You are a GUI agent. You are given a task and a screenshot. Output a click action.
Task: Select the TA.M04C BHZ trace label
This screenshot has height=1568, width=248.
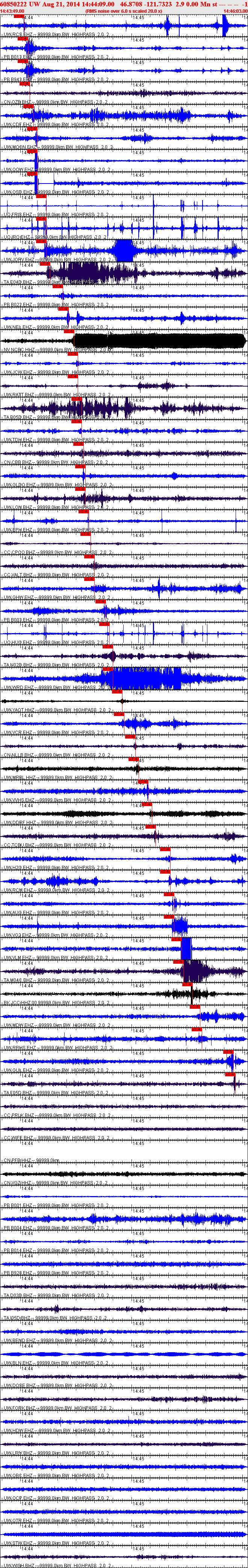click(x=56, y=981)
